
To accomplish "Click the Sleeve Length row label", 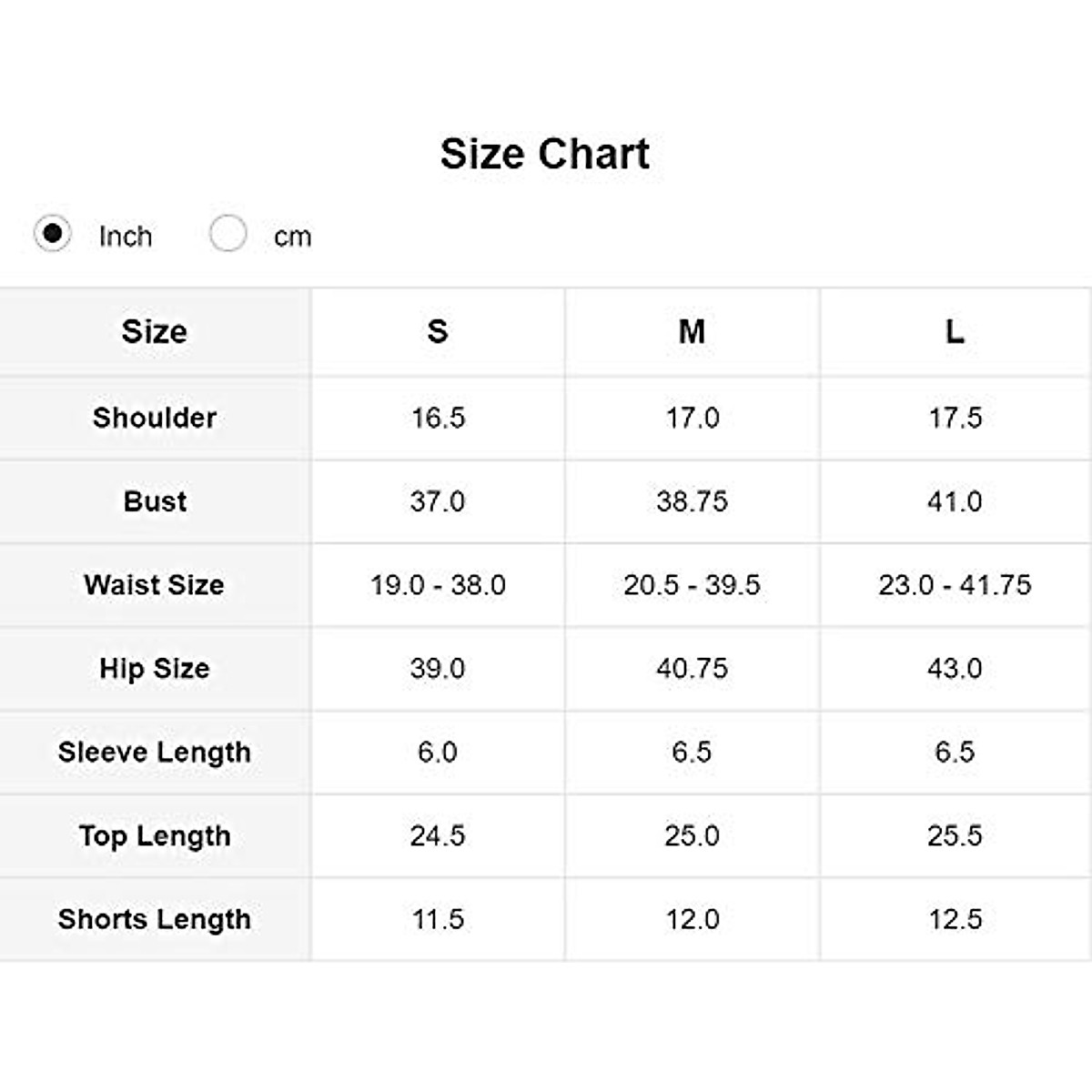I will pos(155,753).
